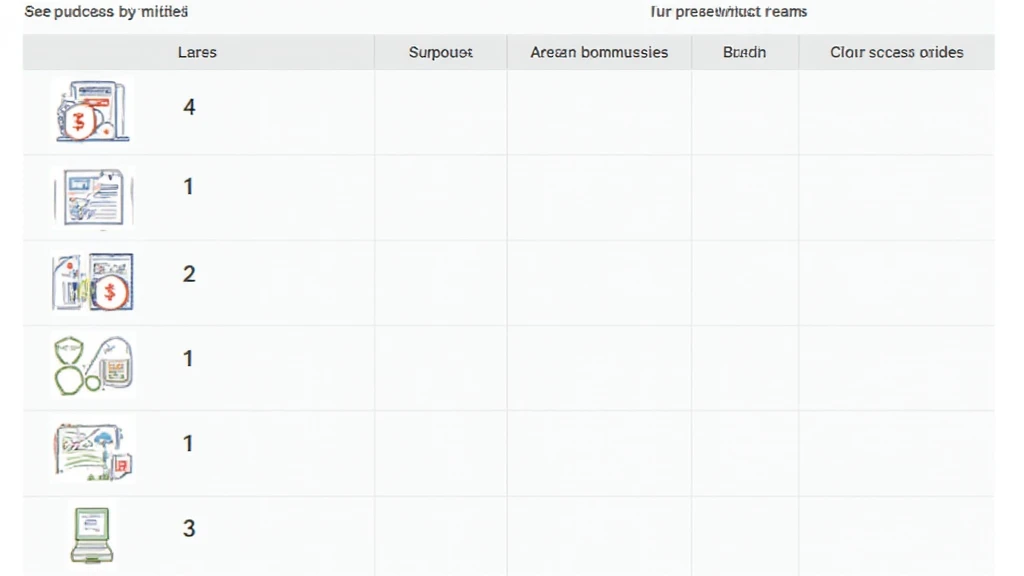Select the number 4 in first row

(x=189, y=107)
